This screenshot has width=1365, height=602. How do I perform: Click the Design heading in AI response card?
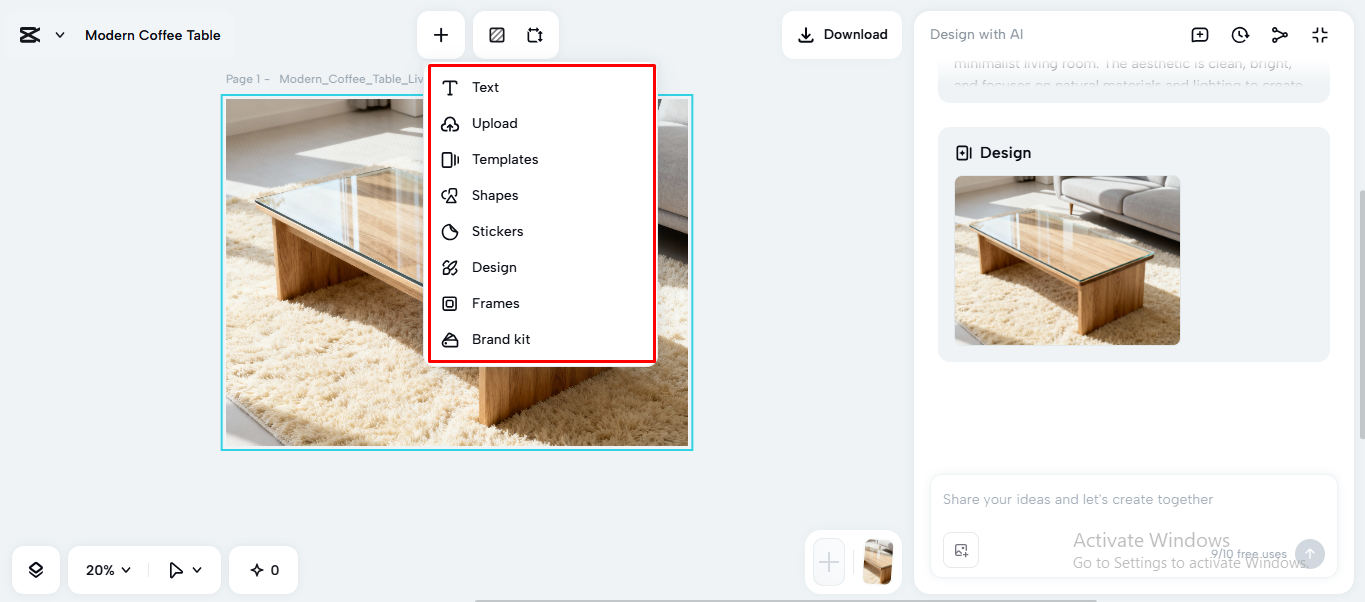(1005, 153)
